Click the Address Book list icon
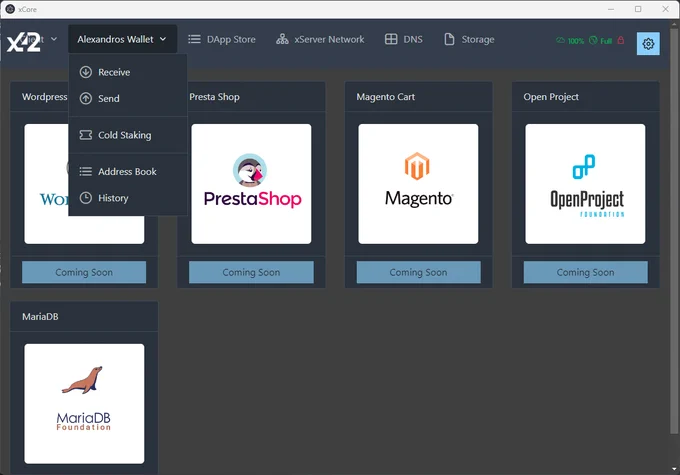Image resolution: width=680 pixels, height=475 pixels. (85, 171)
